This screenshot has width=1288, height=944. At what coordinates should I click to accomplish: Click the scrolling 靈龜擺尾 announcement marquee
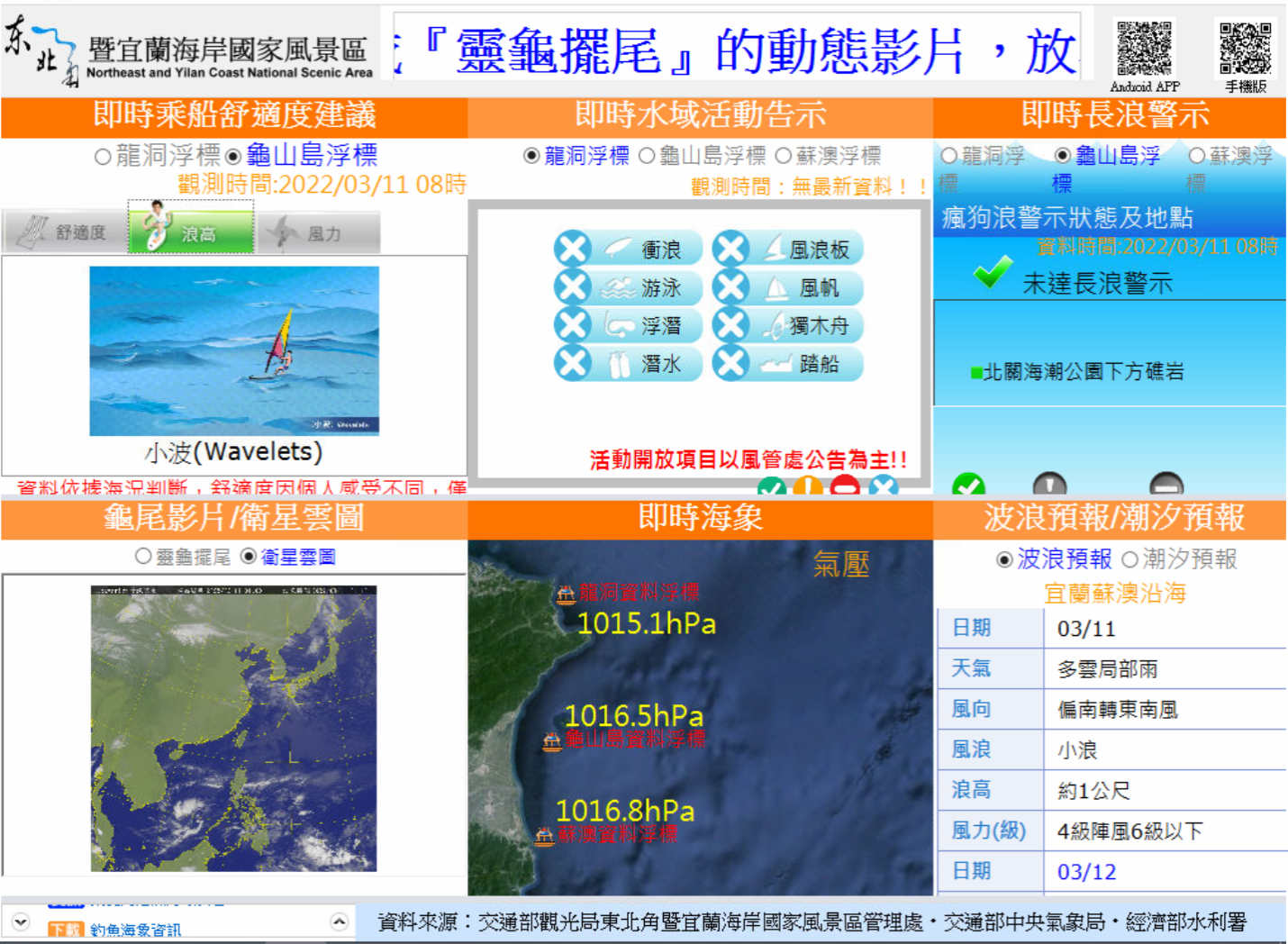tap(737, 50)
